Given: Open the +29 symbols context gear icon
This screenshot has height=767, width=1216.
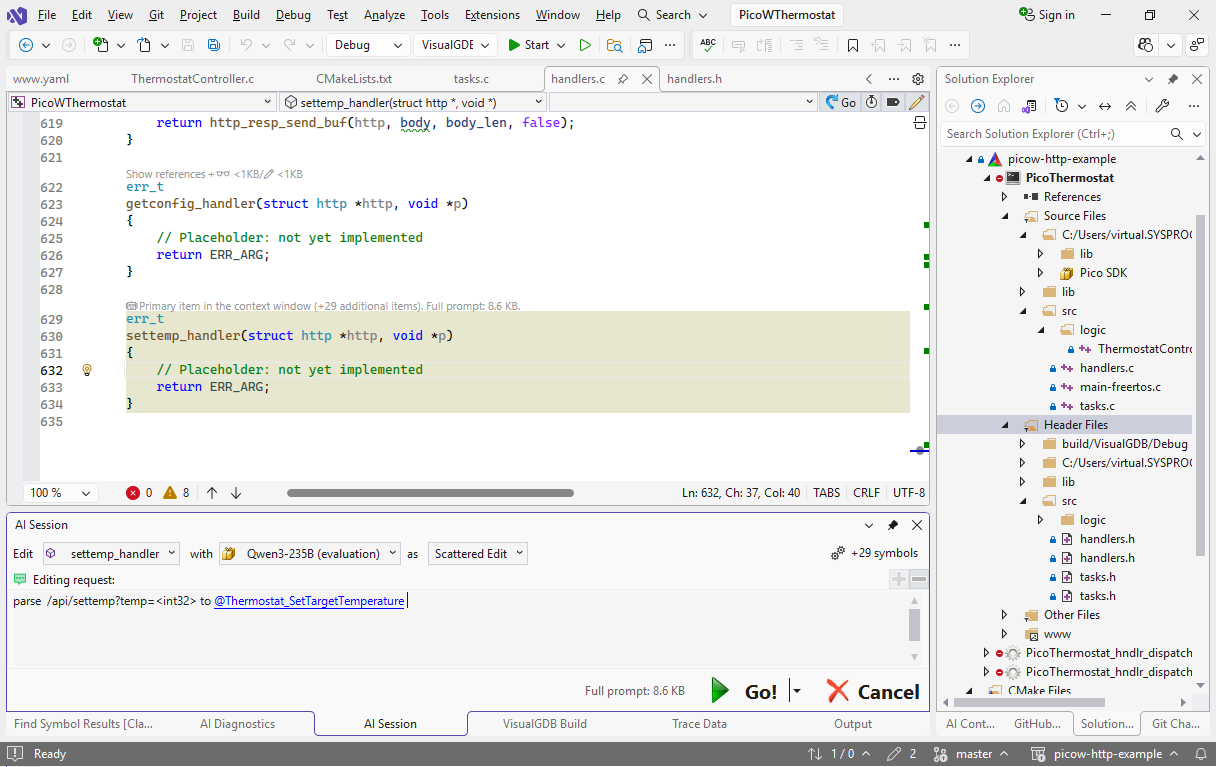Looking at the screenshot, I should (838, 553).
